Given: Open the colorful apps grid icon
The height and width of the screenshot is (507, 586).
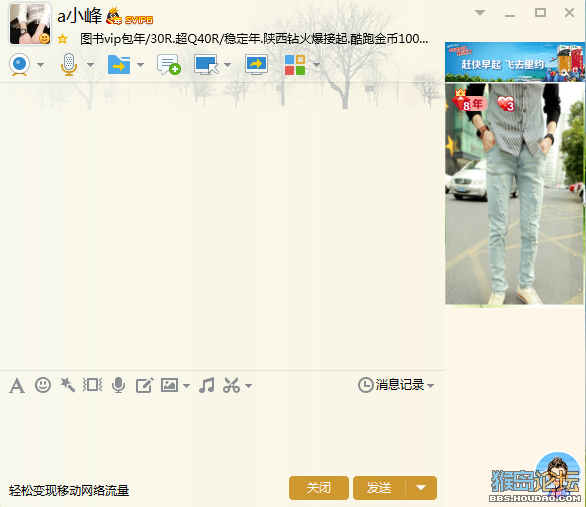Looking at the screenshot, I should tap(295, 65).
